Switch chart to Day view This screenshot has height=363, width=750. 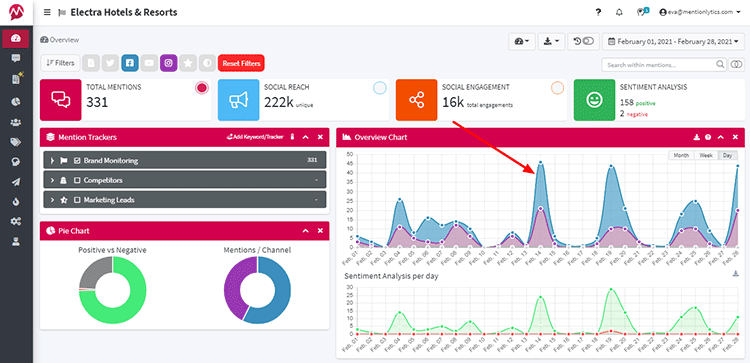coord(728,155)
